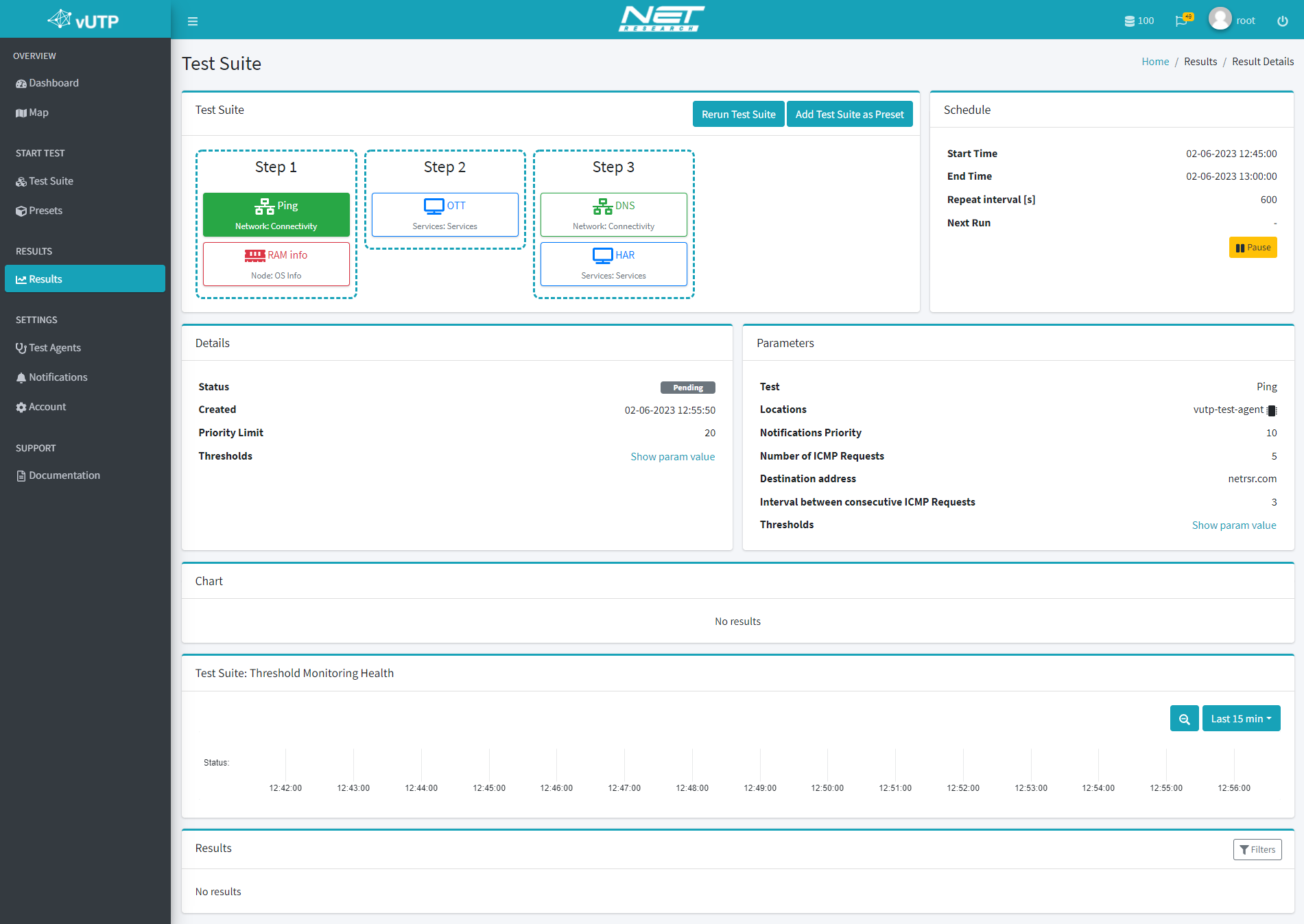
Task: Open the notifications flag icon
Action: click(x=1183, y=20)
